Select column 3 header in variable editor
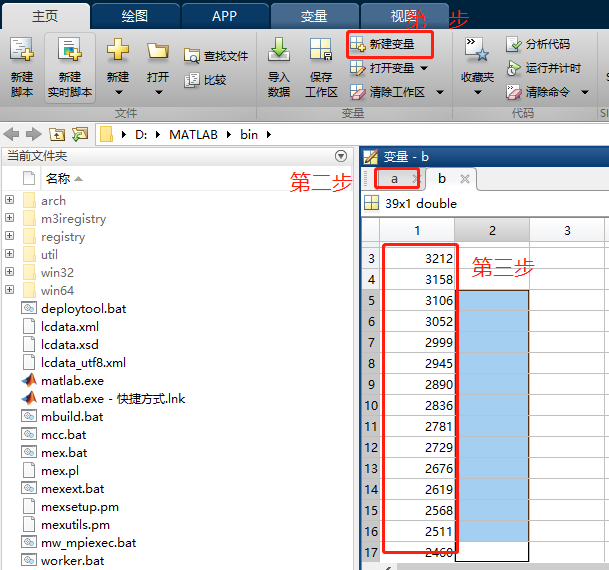 (567, 230)
